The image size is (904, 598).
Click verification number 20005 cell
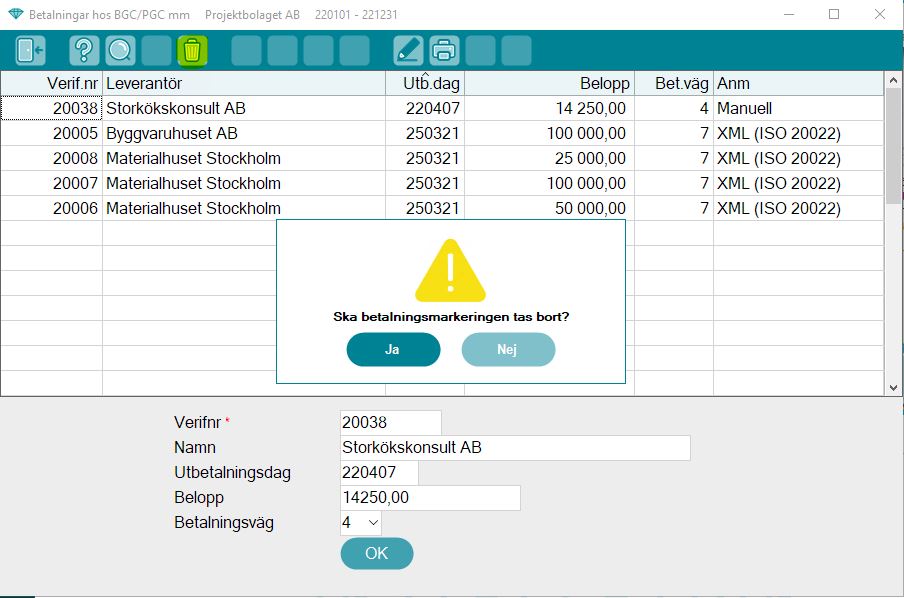pos(51,133)
